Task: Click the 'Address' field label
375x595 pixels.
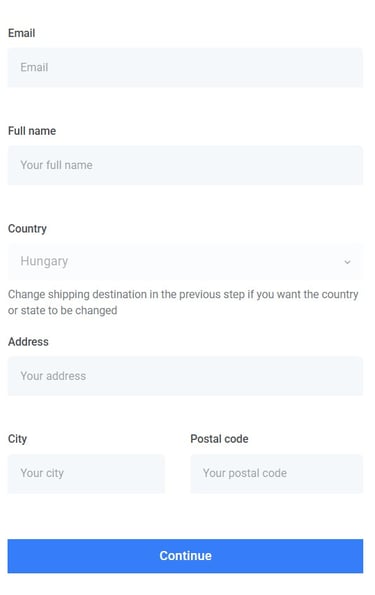Action: tap(28, 342)
